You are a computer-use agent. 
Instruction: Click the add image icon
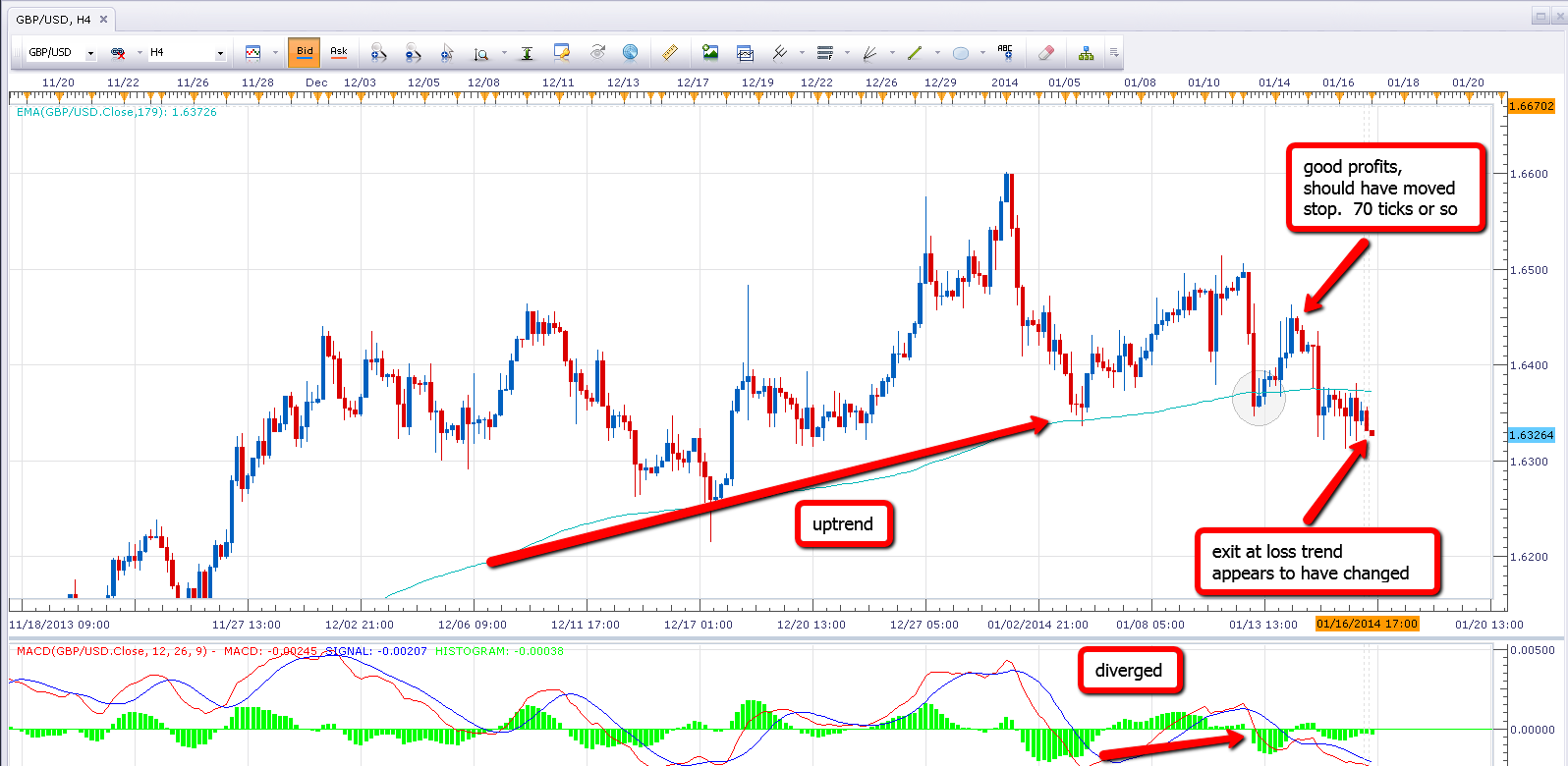[x=710, y=52]
